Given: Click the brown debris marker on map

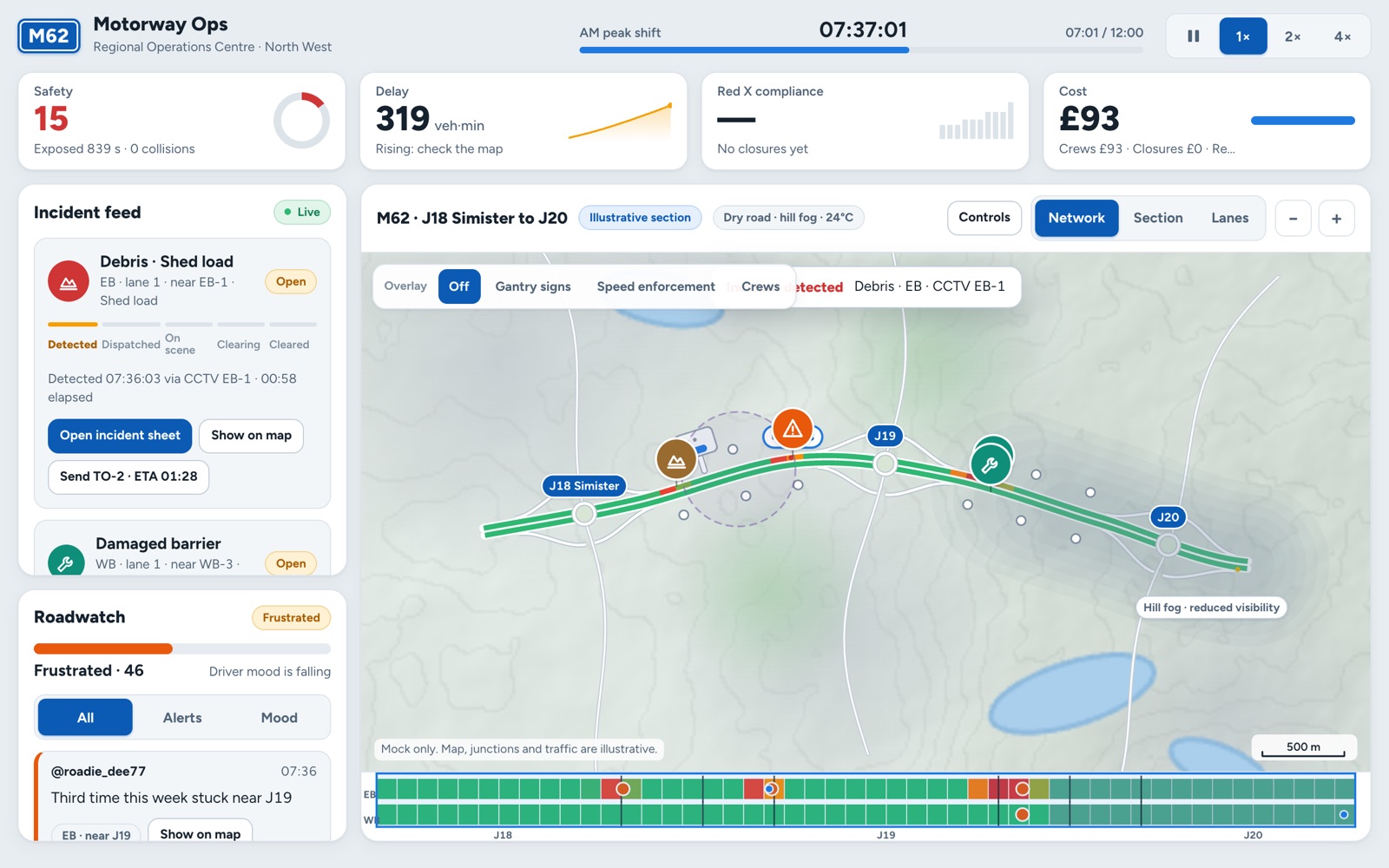Looking at the screenshot, I should (676, 460).
